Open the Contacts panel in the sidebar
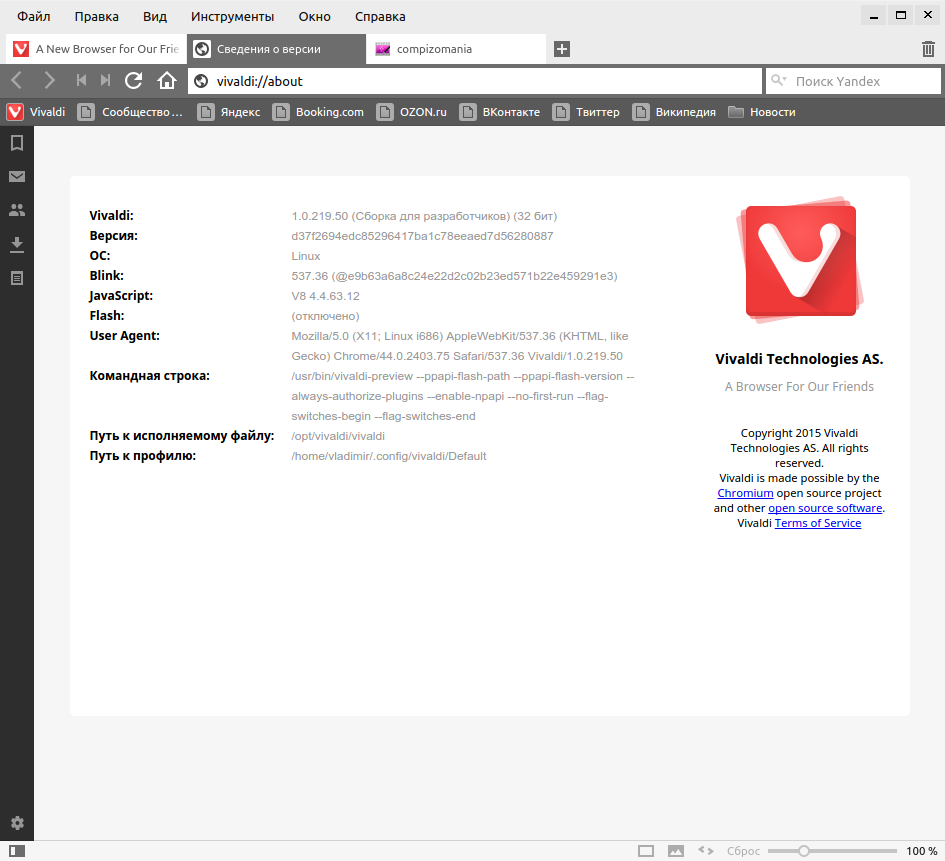945x861 pixels. 17,210
